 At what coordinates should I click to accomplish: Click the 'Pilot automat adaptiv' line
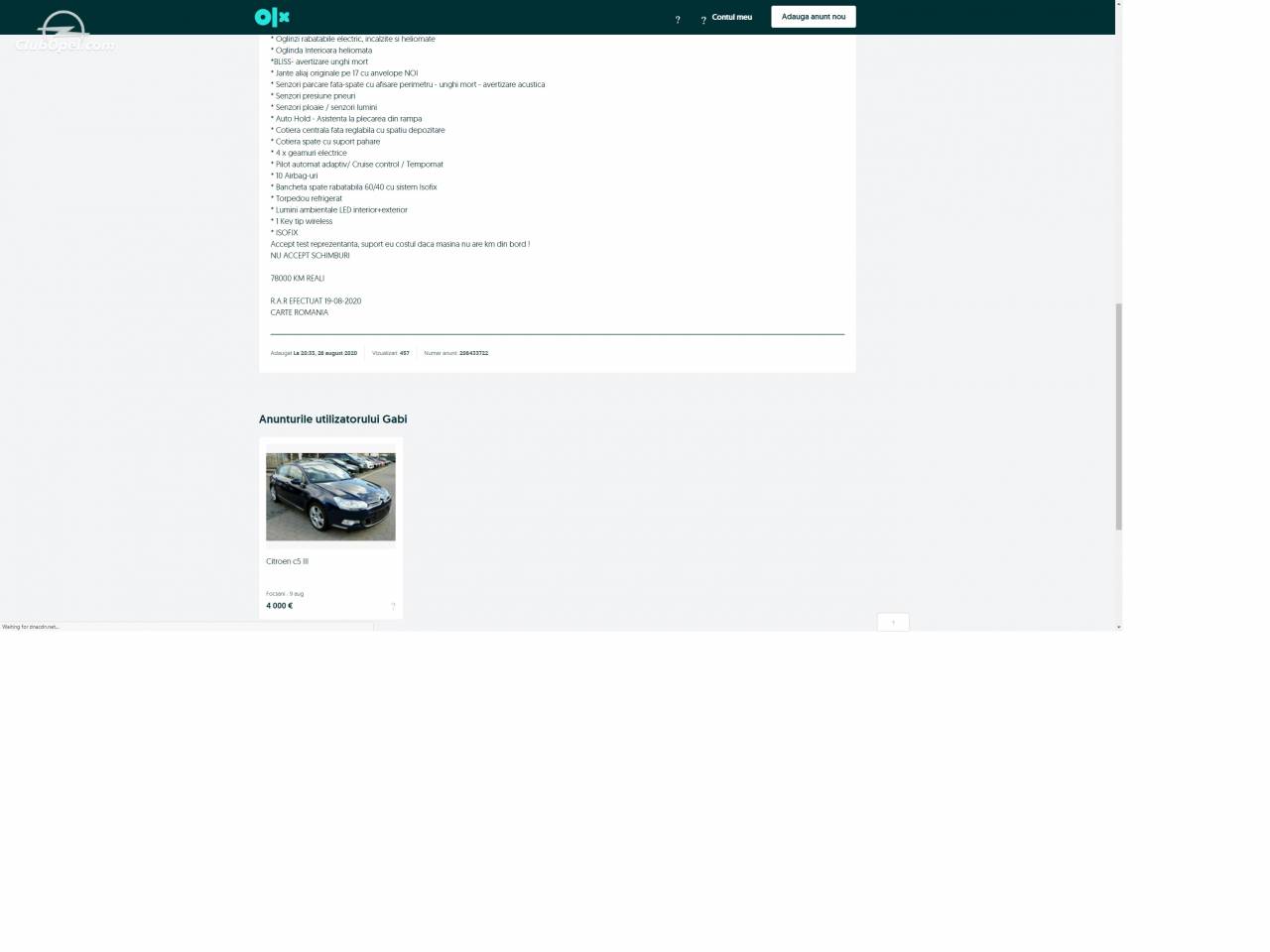[357, 165]
